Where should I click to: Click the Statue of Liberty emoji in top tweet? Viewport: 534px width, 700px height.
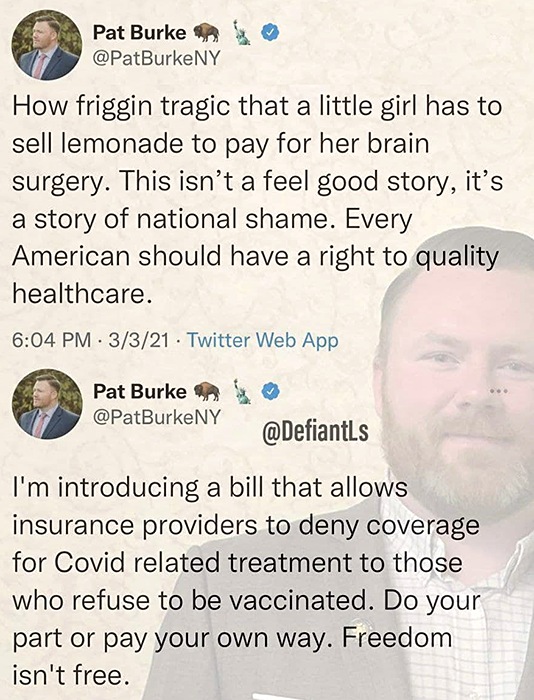point(242,33)
